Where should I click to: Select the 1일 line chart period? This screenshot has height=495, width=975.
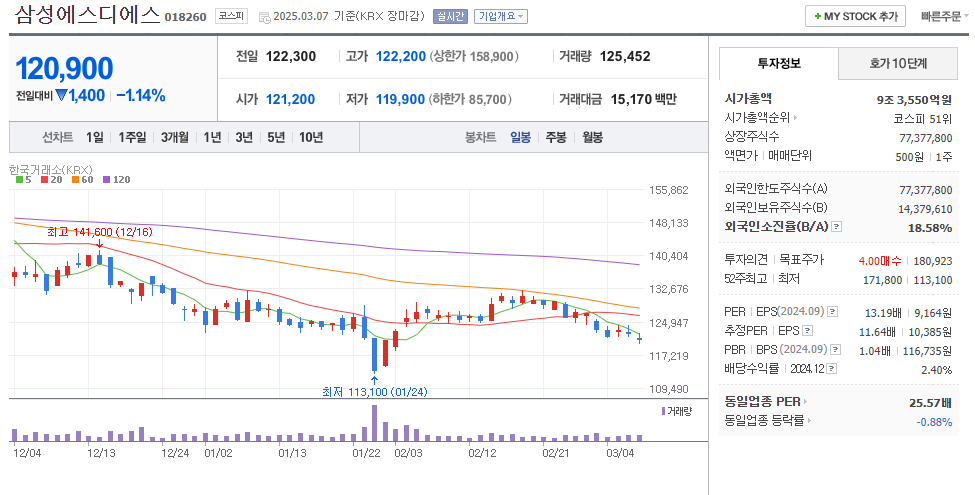pyautogui.click(x=95, y=137)
